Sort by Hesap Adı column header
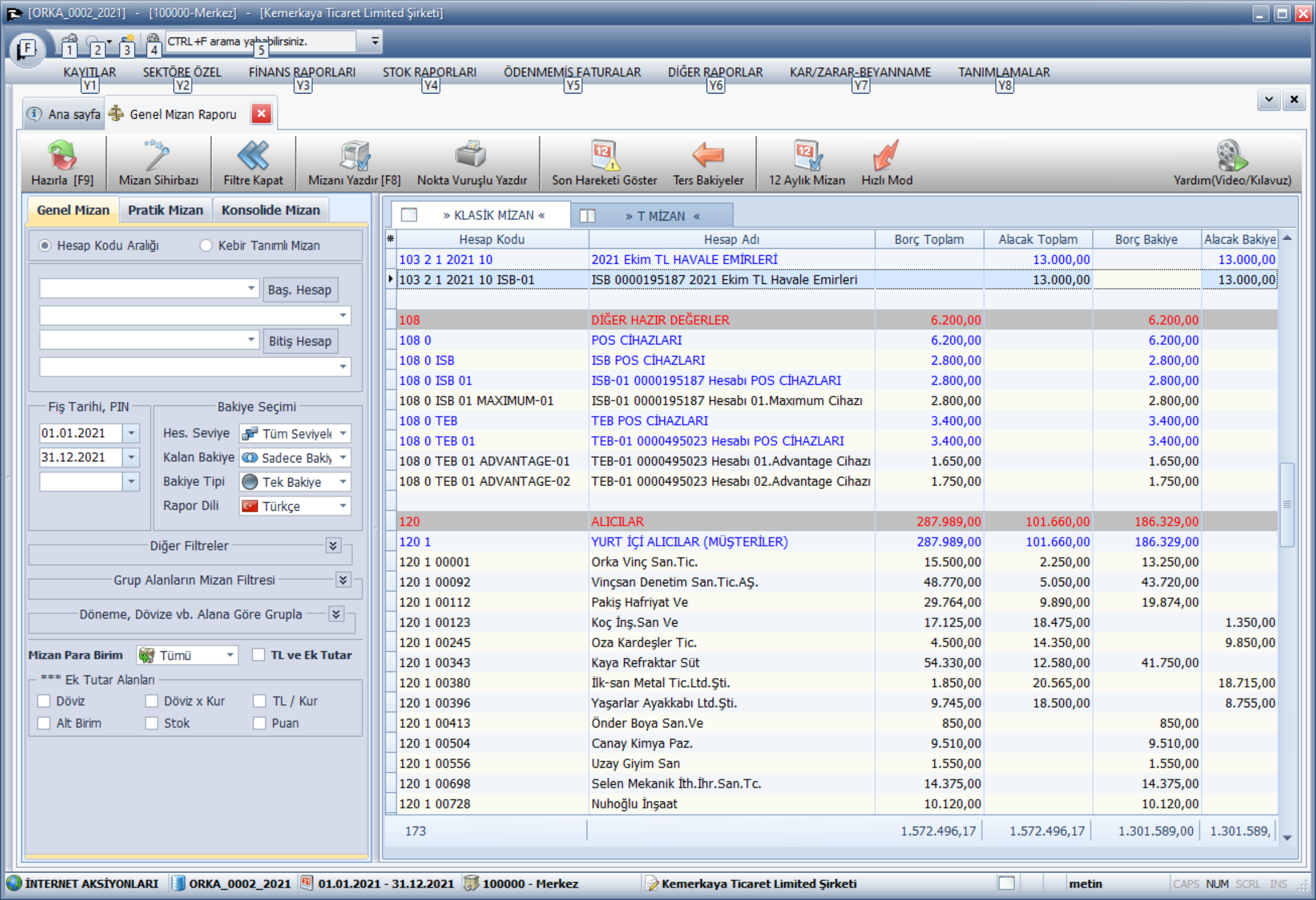 tap(731, 239)
